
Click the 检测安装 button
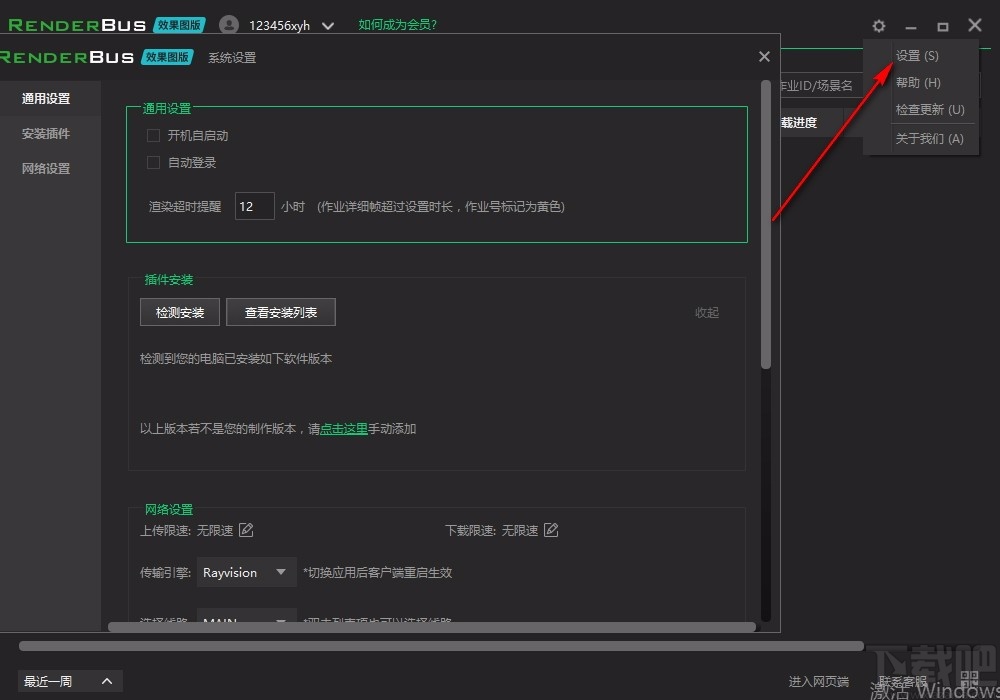tap(180, 312)
